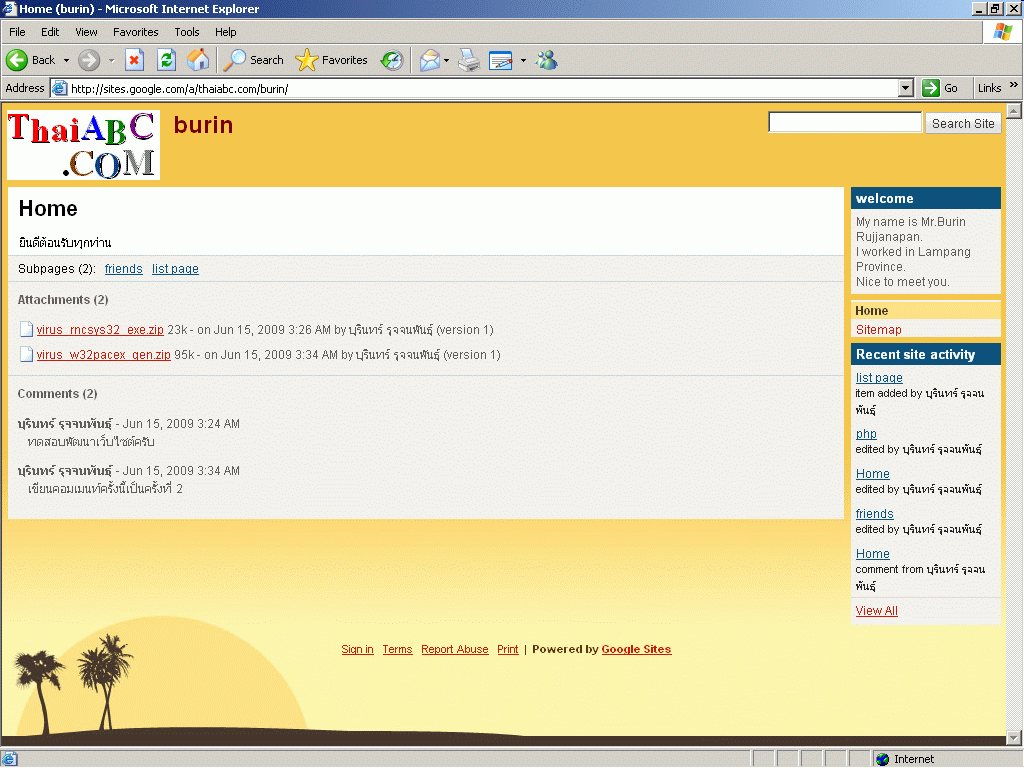Open the Mail button dropdown arrow
Viewport: 1024px width, 768px height.
coord(447,60)
